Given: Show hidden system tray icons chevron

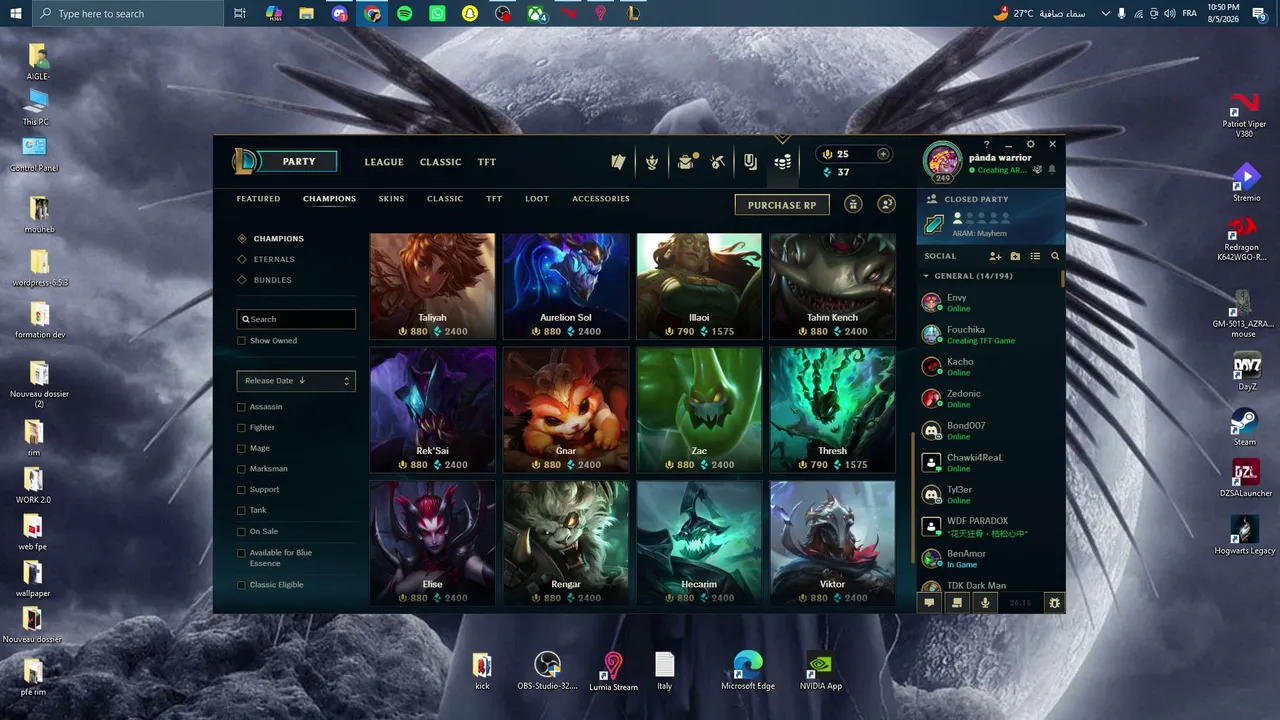Looking at the screenshot, I should [x=1105, y=14].
